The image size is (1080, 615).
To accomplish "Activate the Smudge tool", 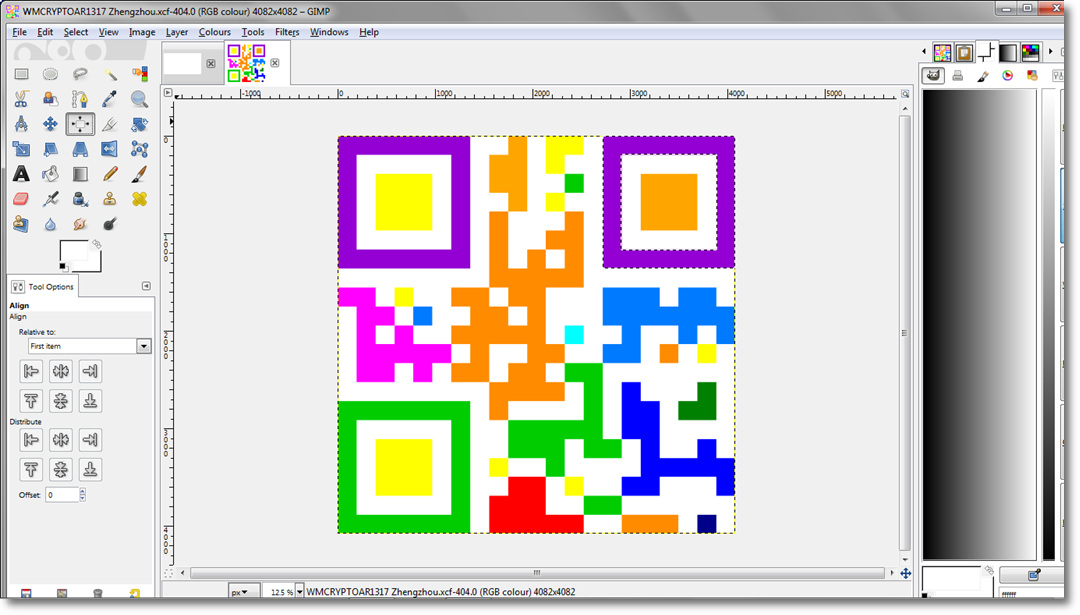I will point(80,224).
